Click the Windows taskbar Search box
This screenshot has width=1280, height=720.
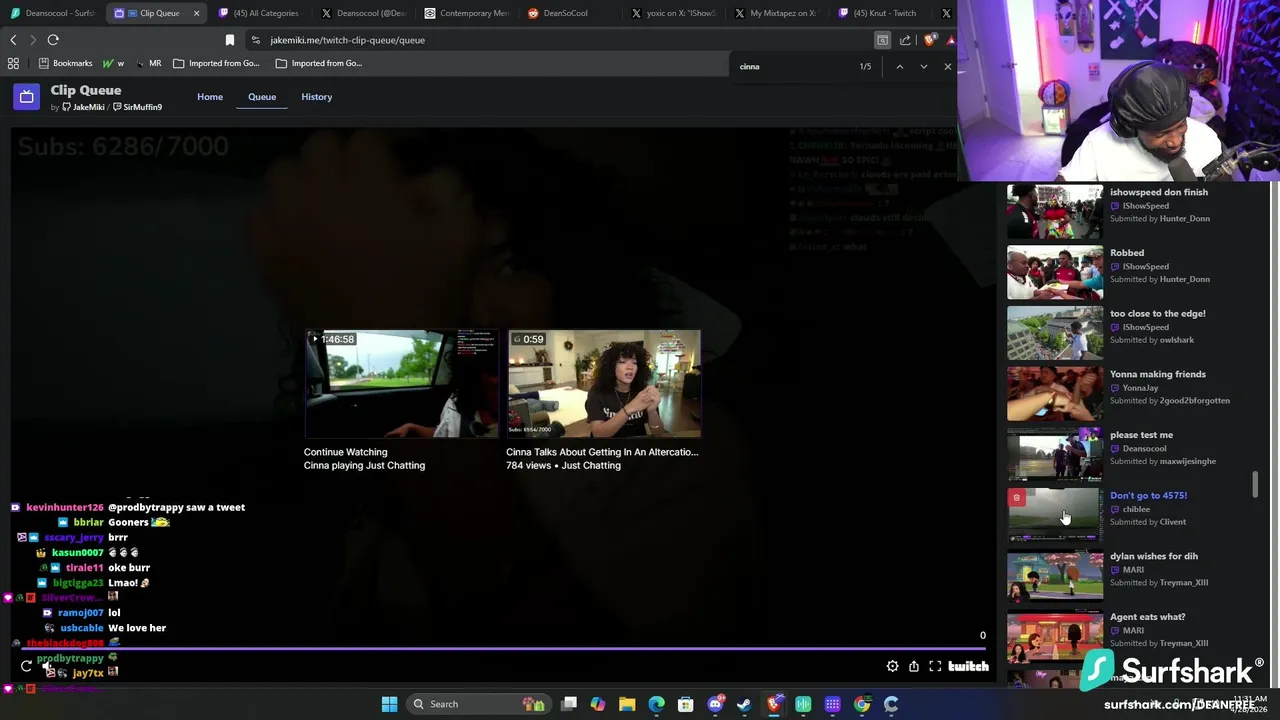click(478, 704)
